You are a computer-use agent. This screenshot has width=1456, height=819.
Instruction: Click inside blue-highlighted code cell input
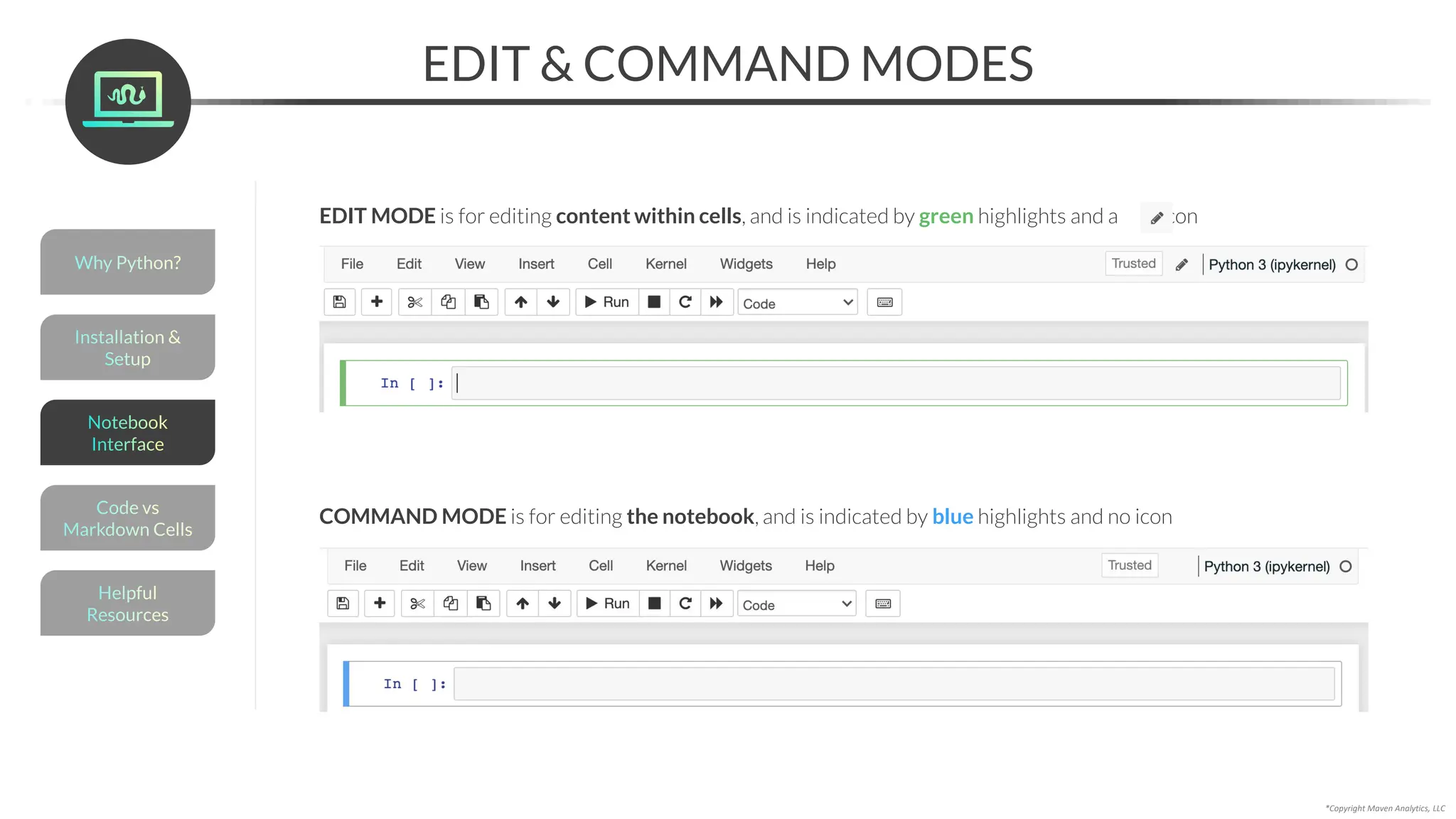click(x=894, y=684)
